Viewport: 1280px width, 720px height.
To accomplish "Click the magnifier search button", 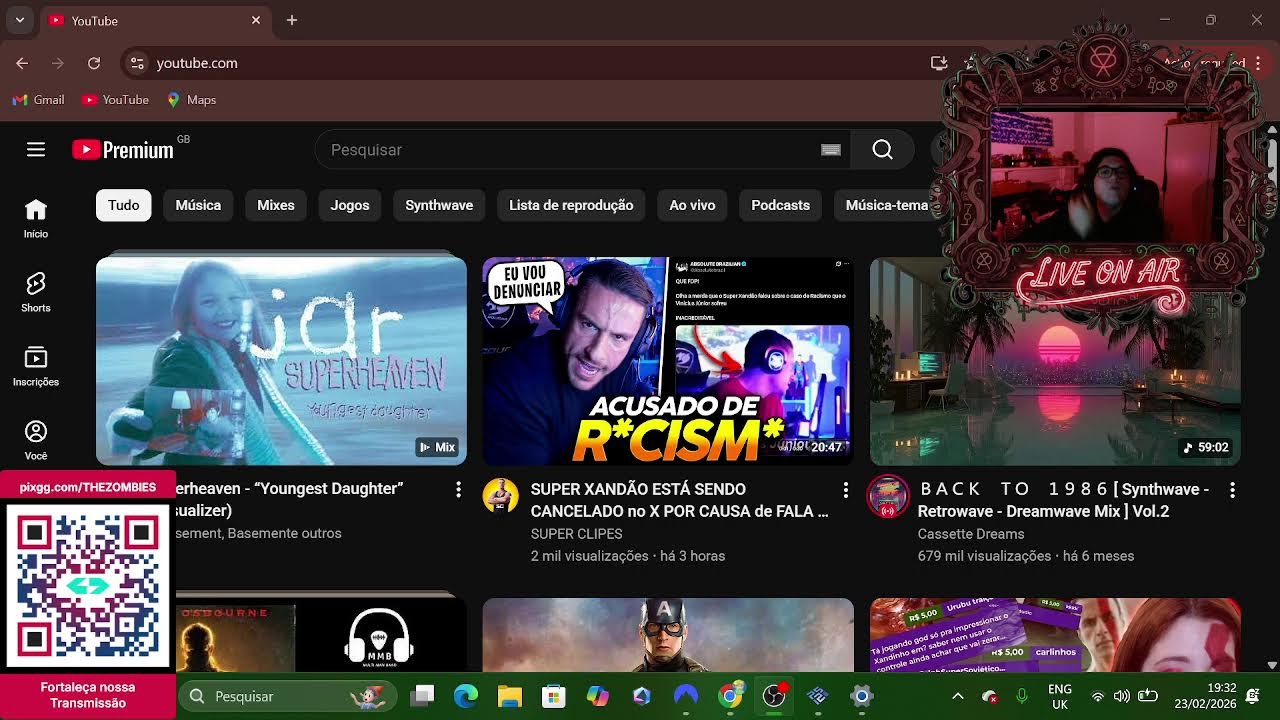I will (x=882, y=150).
